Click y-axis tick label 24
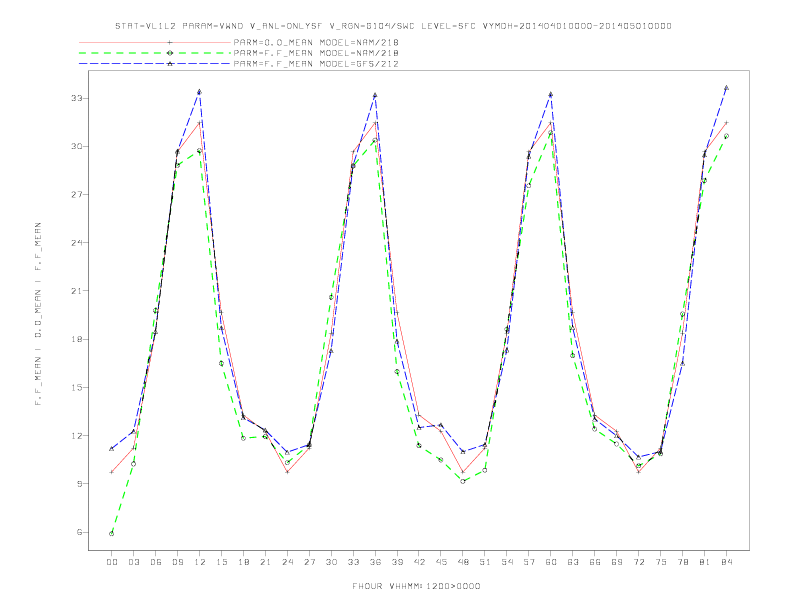 coord(76,242)
